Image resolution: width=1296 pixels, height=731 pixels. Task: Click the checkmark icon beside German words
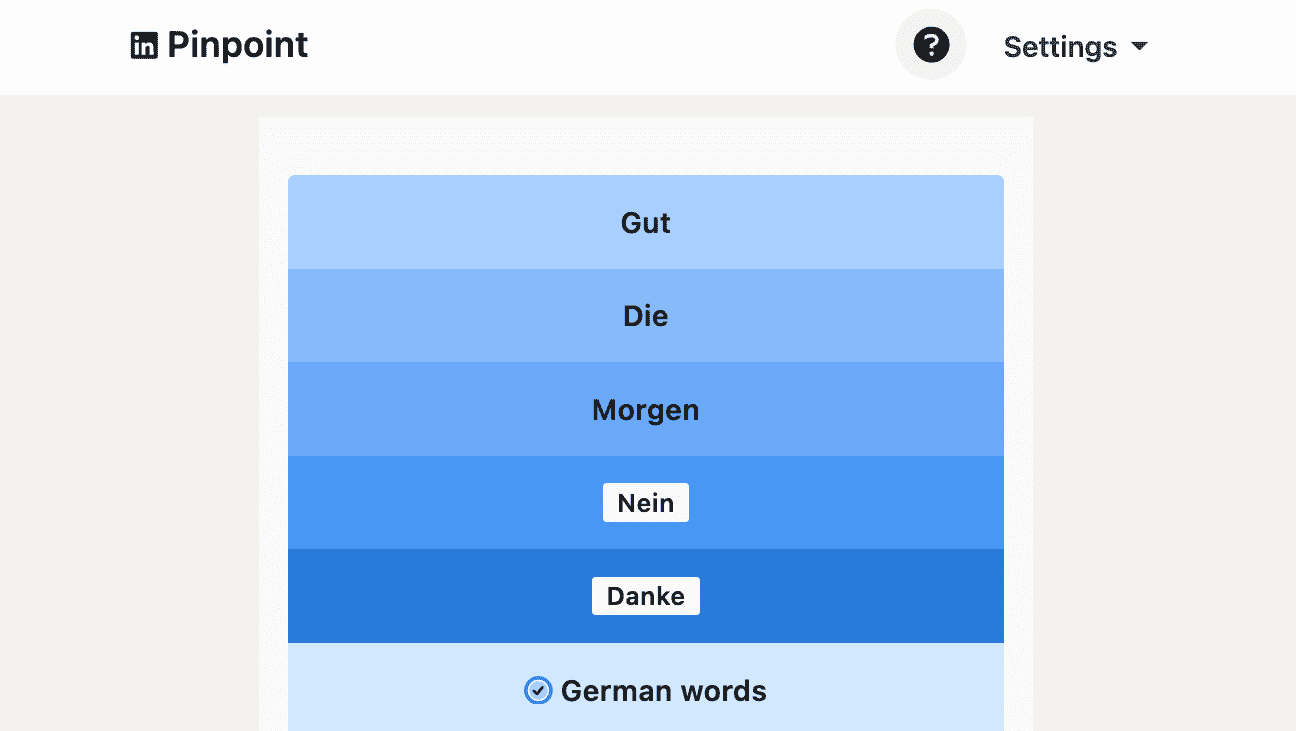[x=538, y=691]
